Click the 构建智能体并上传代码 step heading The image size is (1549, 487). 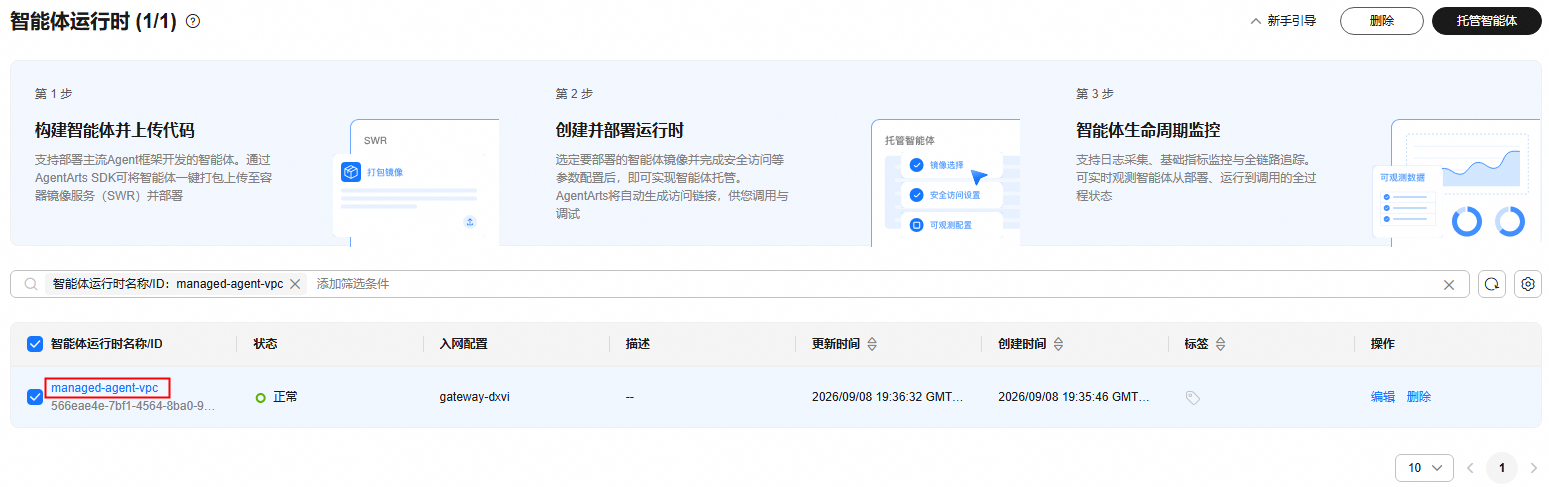[114, 130]
